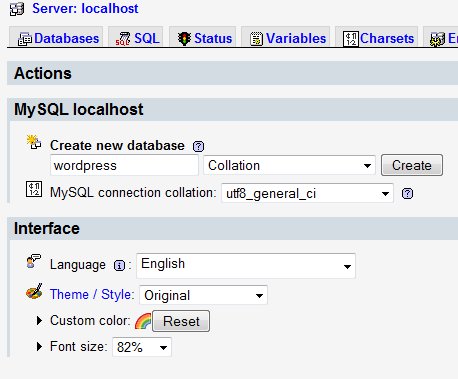Open help icon beside Create new database

tap(198, 146)
